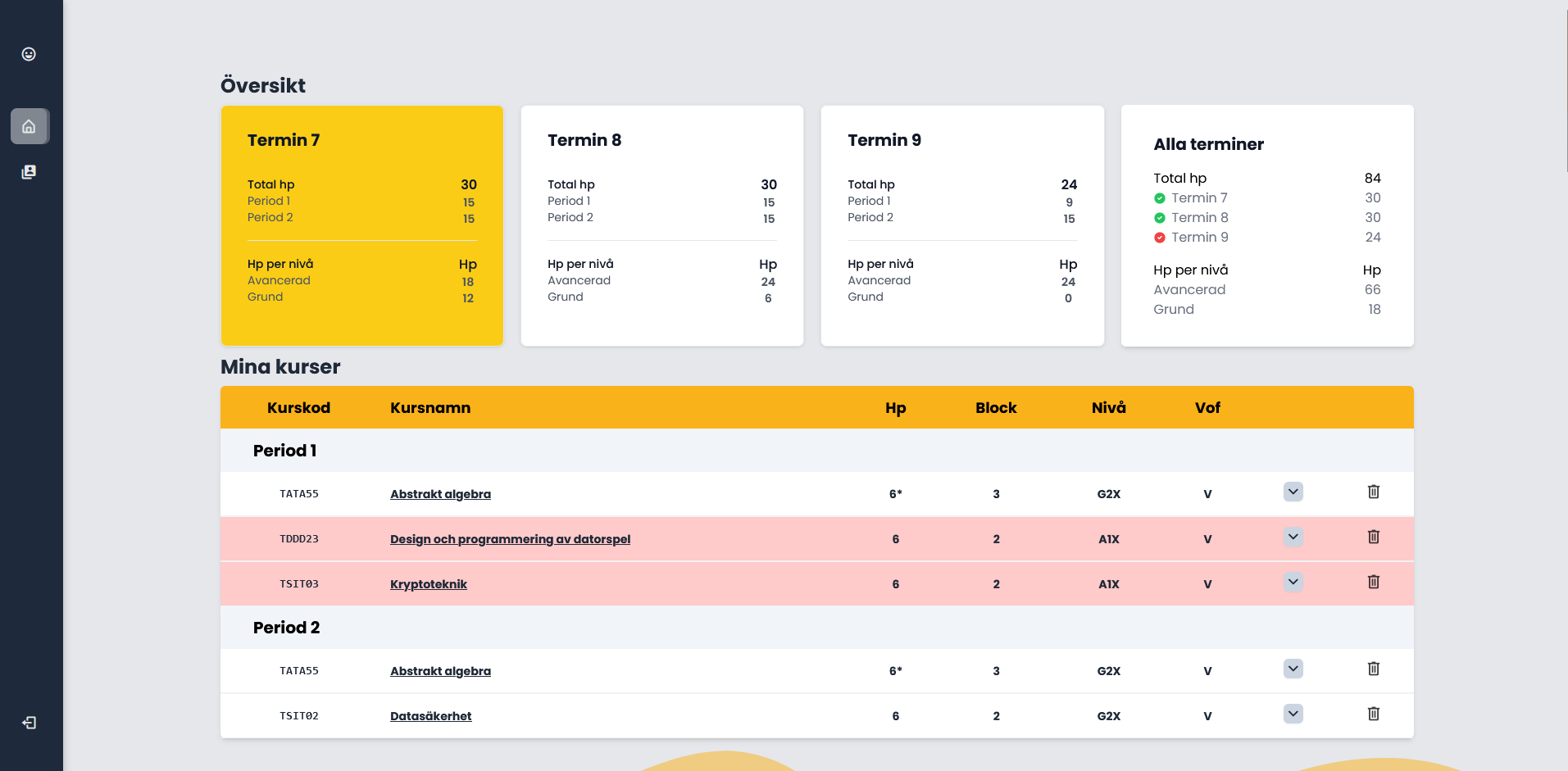Image resolution: width=1568 pixels, height=771 pixels.
Task: Click Avancerad value 66 in Alla terminer
Action: coord(1373,289)
